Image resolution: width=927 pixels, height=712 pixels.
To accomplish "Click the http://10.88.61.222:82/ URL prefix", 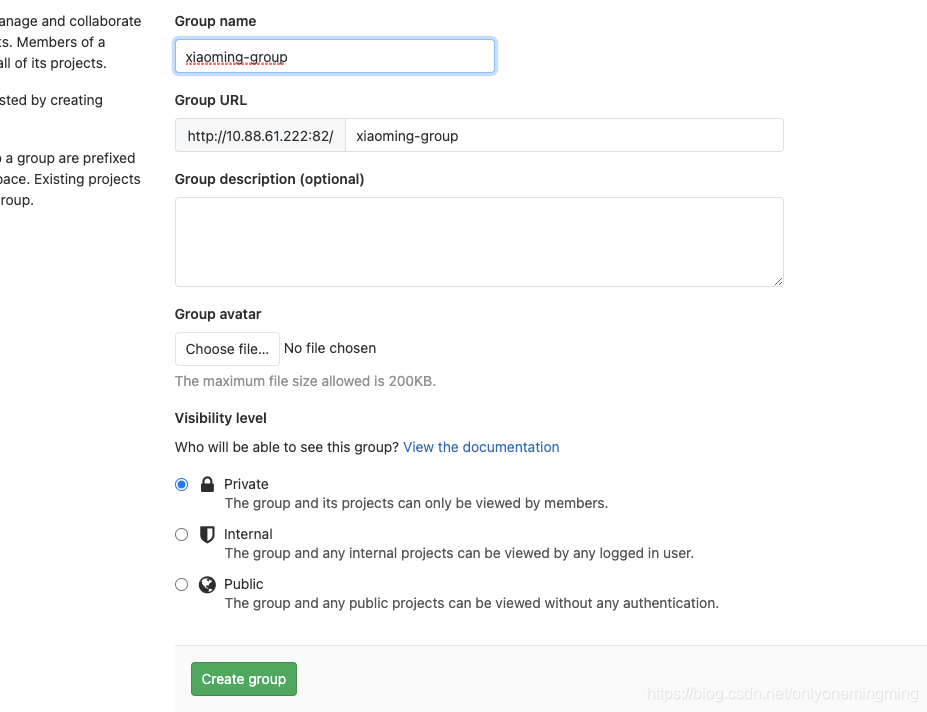I will pyautogui.click(x=260, y=135).
